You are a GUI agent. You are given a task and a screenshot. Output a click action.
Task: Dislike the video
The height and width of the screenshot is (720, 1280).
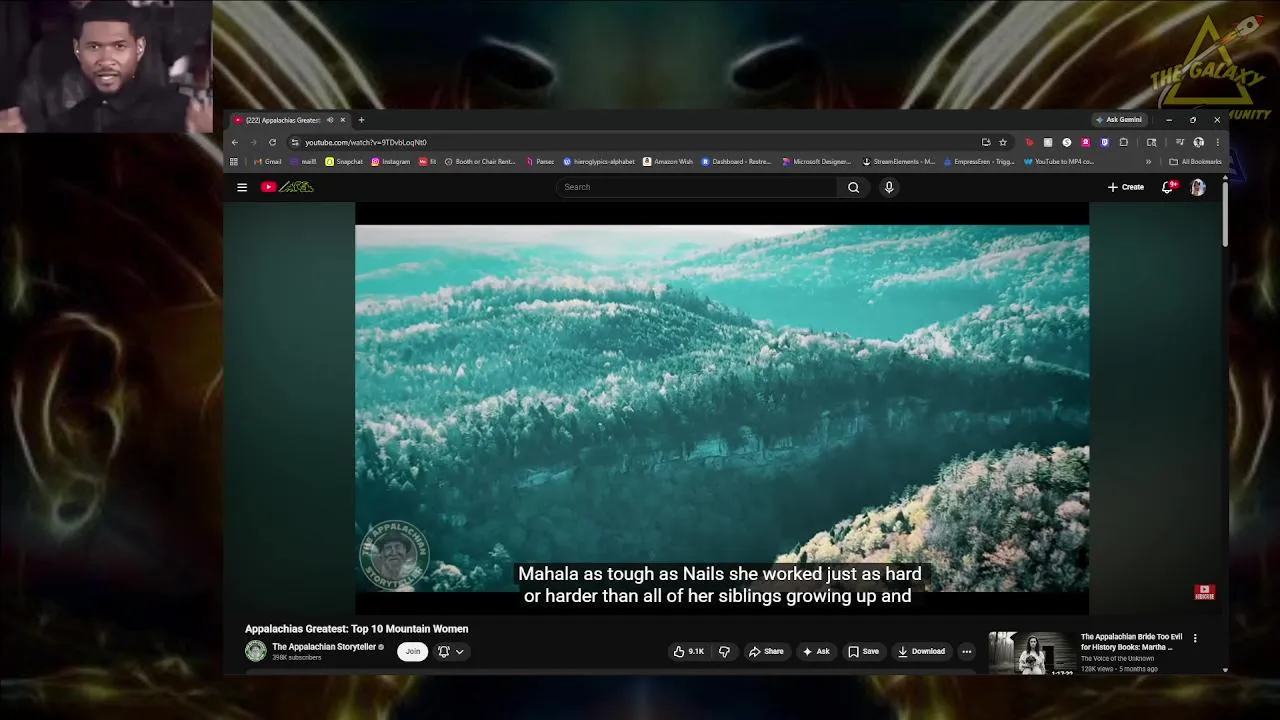click(724, 651)
